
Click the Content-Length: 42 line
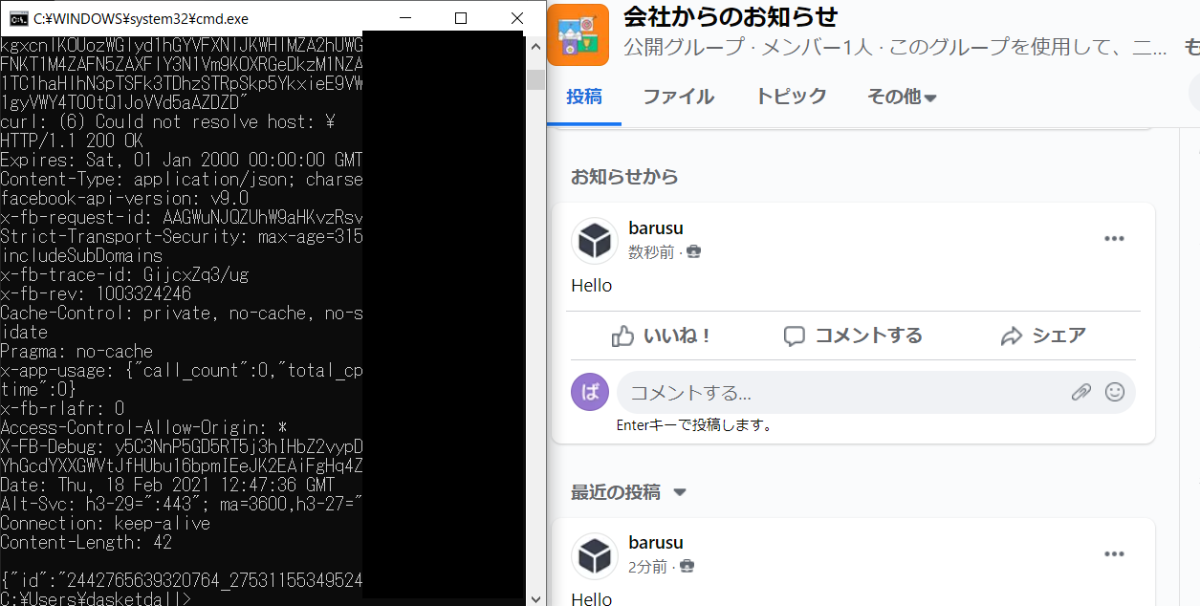(86, 543)
